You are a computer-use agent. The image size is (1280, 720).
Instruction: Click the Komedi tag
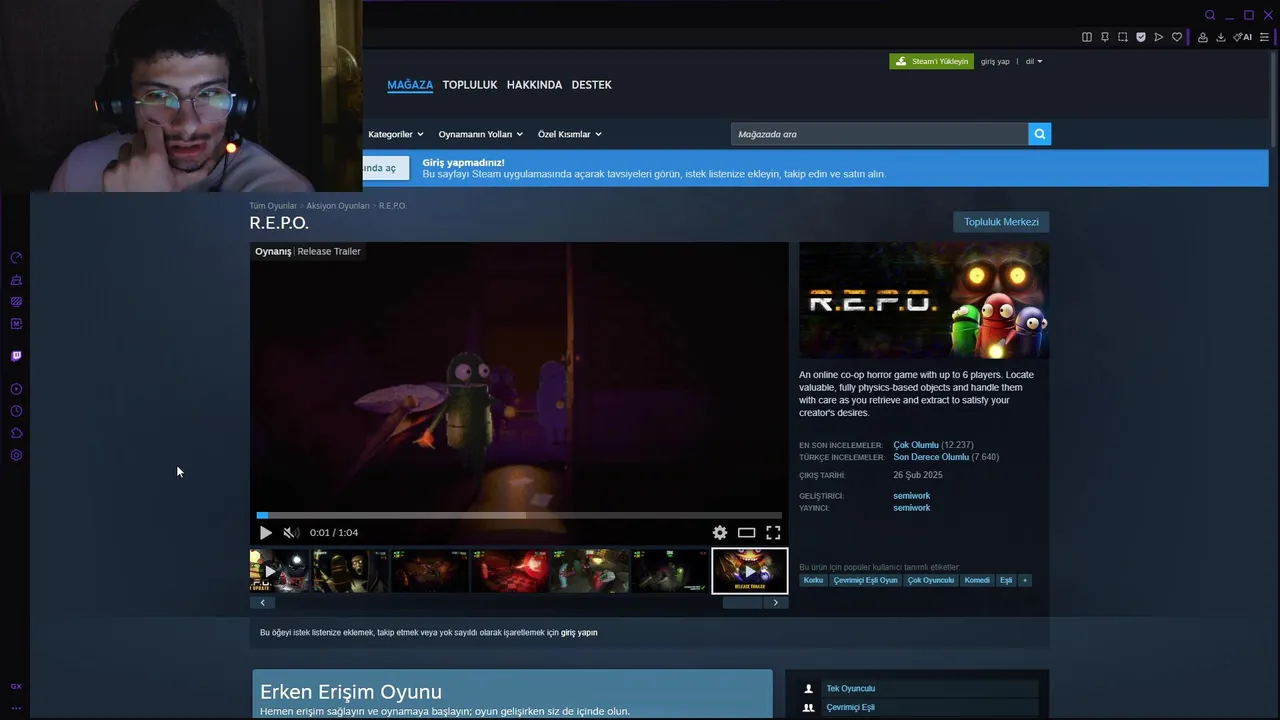(x=977, y=580)
